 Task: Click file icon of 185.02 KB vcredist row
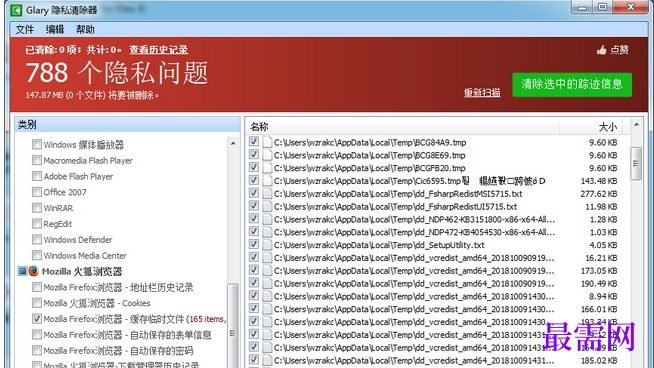pos(267,360)
